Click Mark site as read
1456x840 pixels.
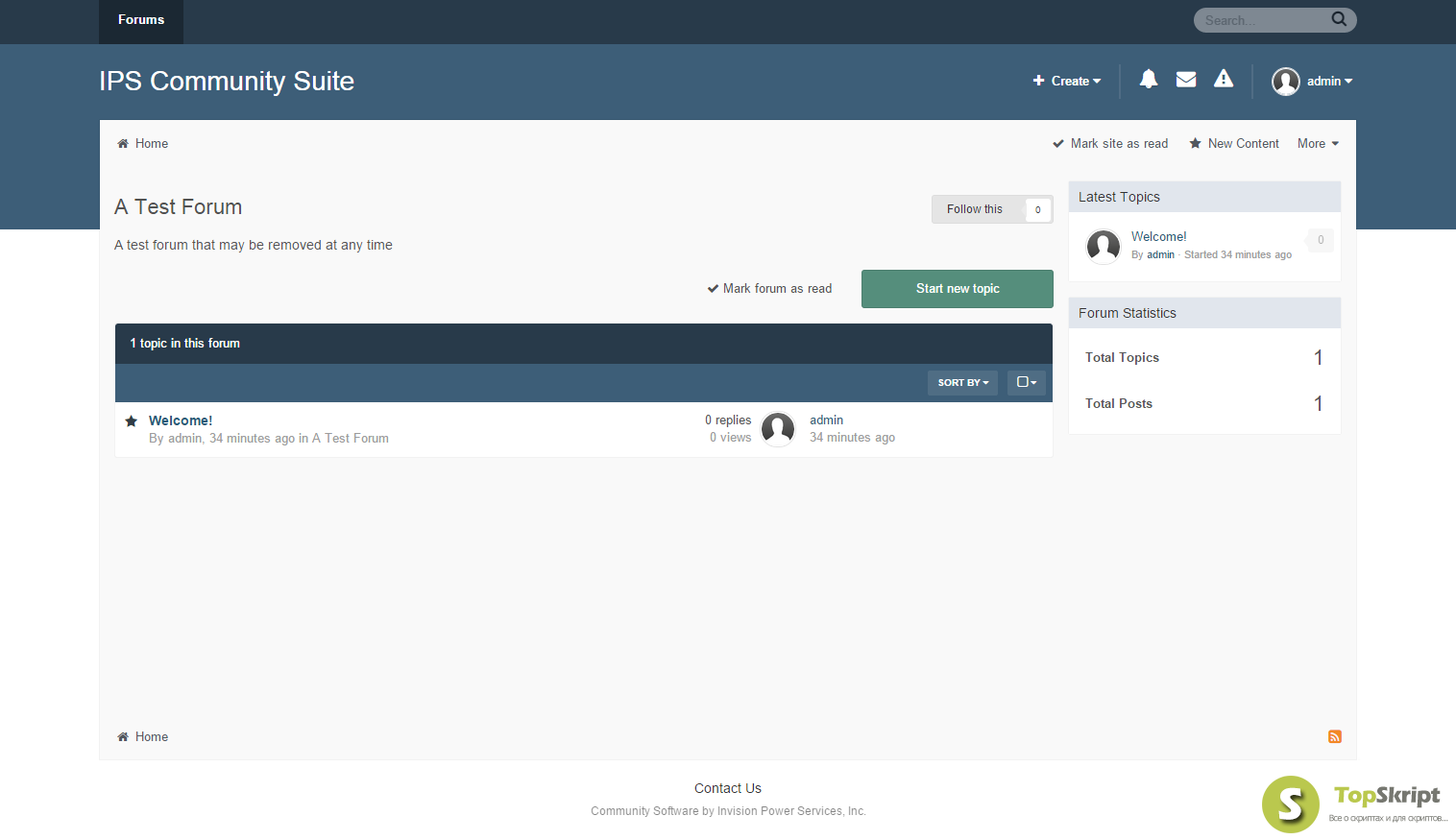[x=1110, y=144]
